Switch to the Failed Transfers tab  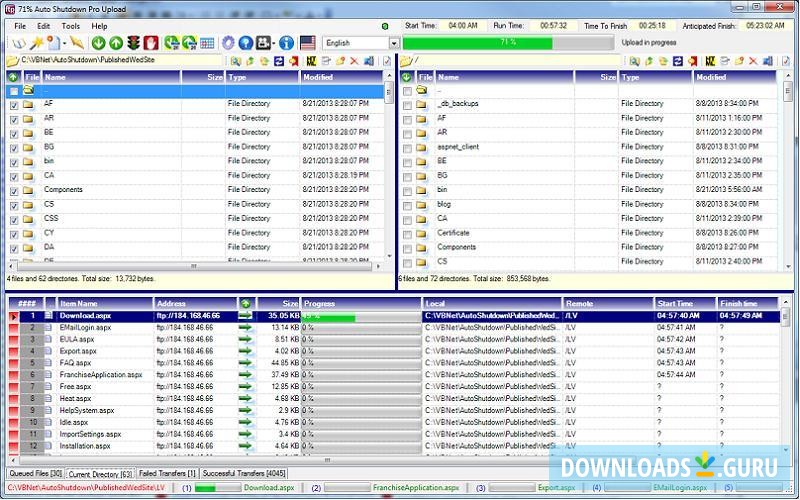[167, 473]
